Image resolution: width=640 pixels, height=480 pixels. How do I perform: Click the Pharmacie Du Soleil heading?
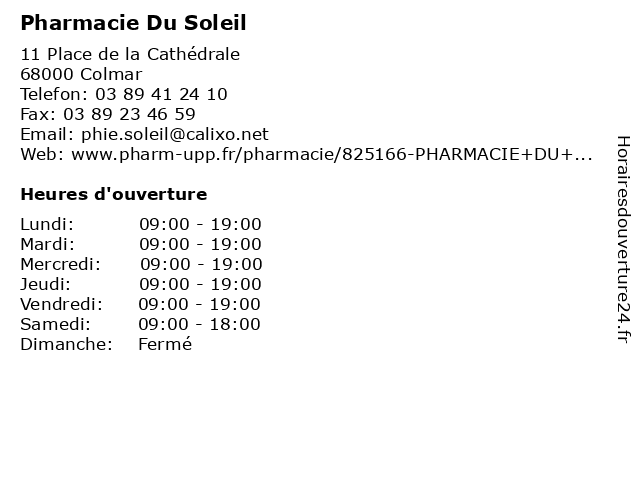pos(133,22)
